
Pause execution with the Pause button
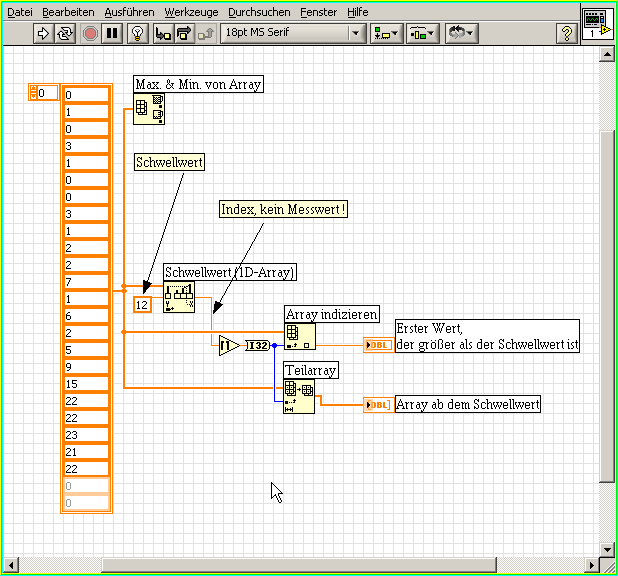(x=112, y=33)
